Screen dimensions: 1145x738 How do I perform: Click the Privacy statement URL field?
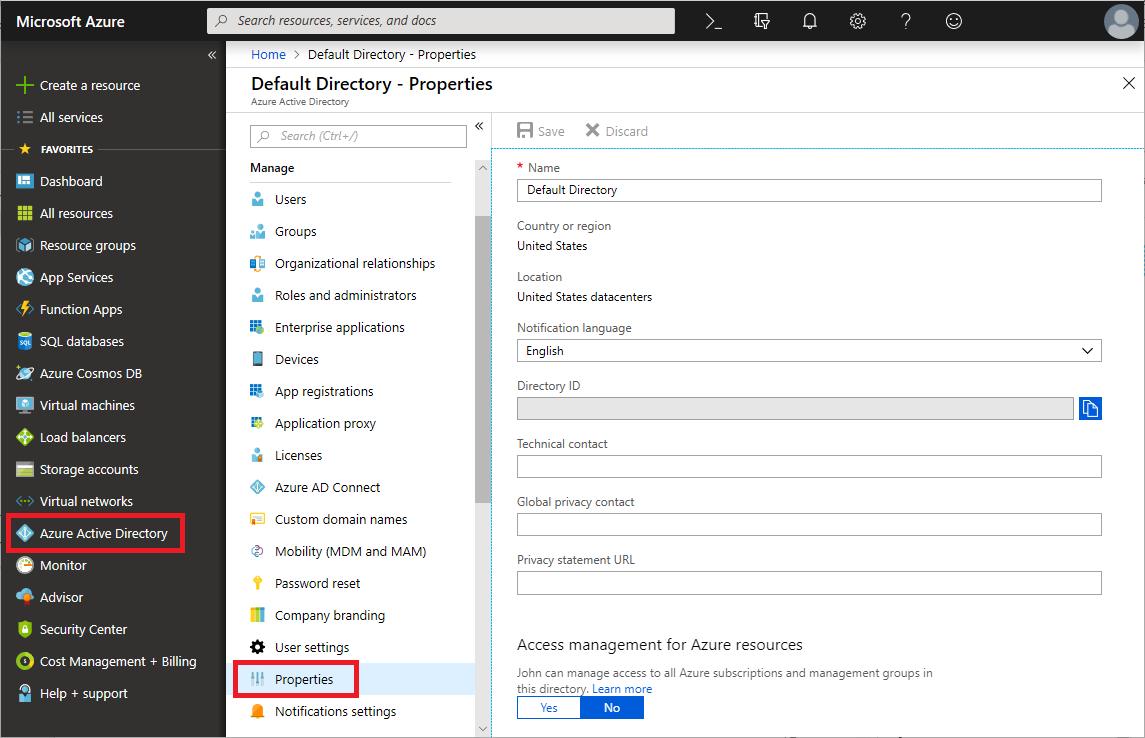click(x=809, y=583)
